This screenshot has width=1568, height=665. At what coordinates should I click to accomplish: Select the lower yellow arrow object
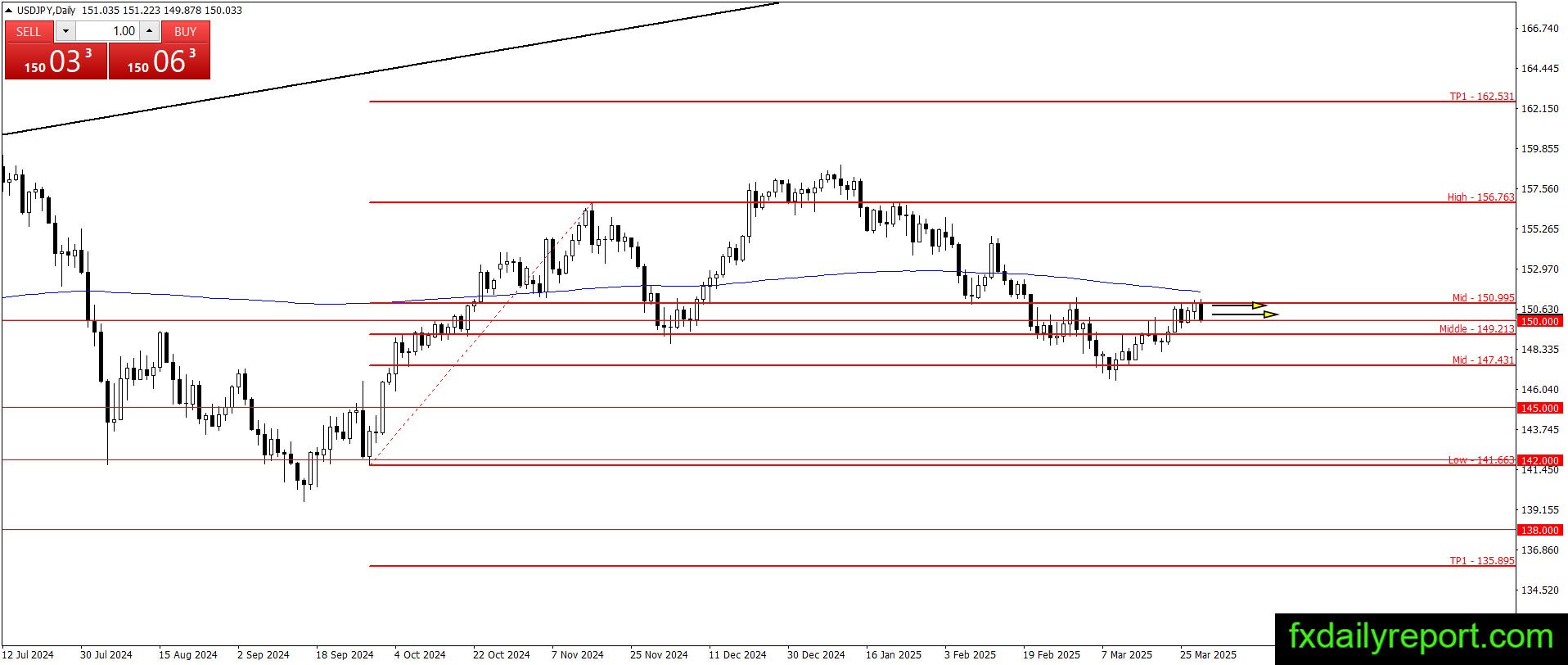(1245, 314)
